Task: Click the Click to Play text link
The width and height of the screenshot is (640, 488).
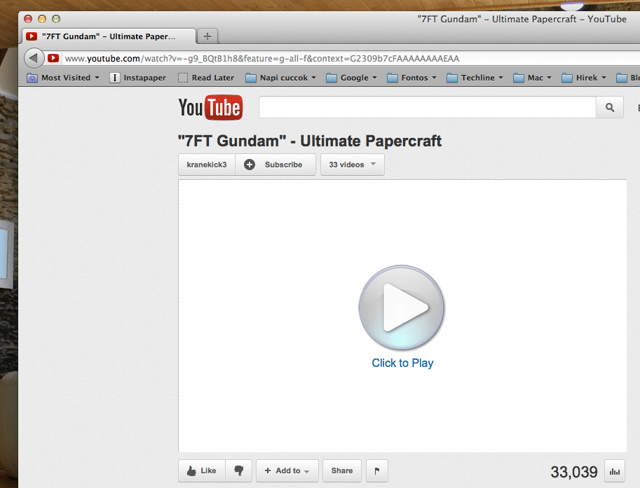Action: [402, 363]
